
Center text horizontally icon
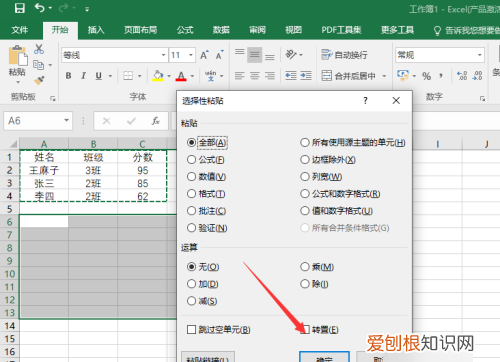coord(255,76)
